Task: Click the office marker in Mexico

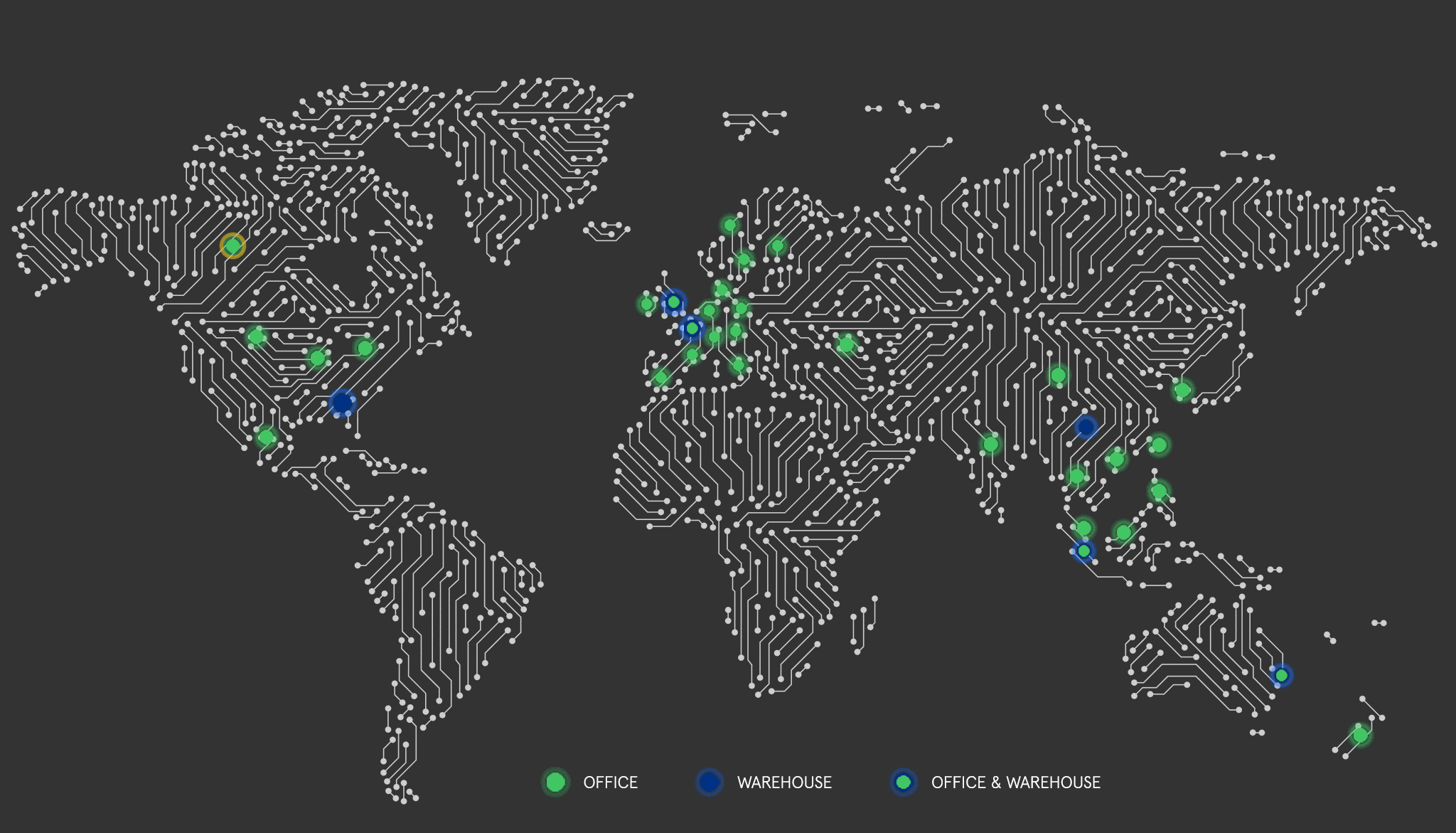Action: point(266,437)
